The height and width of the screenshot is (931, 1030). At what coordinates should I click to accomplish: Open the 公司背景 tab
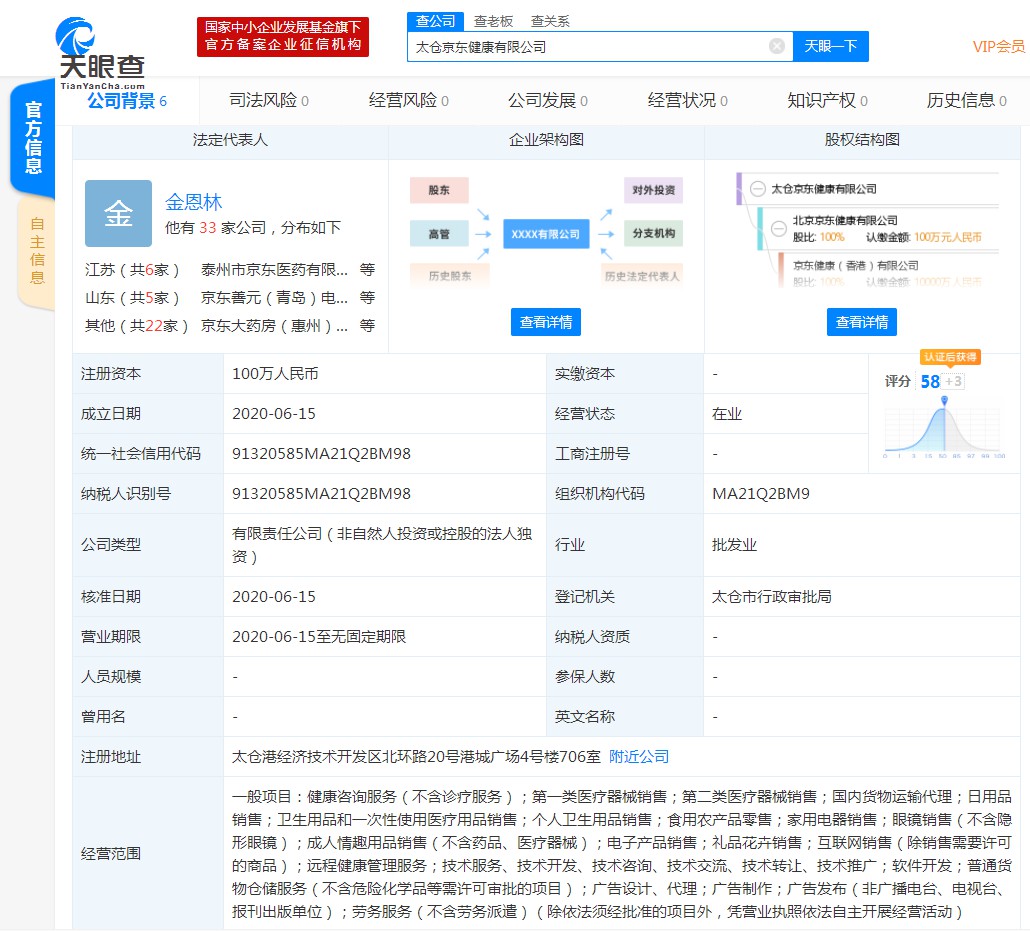127,101
